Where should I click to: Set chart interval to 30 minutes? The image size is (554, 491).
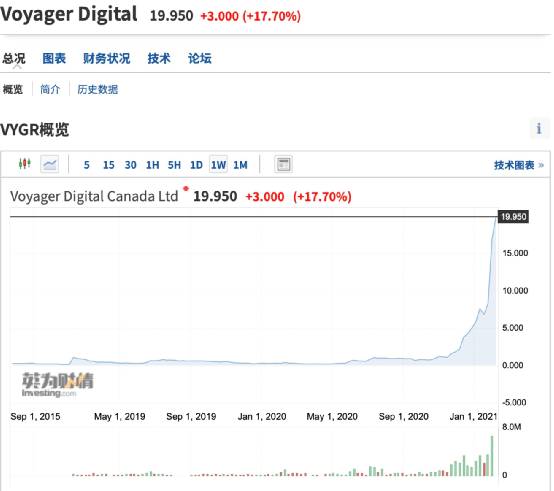[130, 165]
